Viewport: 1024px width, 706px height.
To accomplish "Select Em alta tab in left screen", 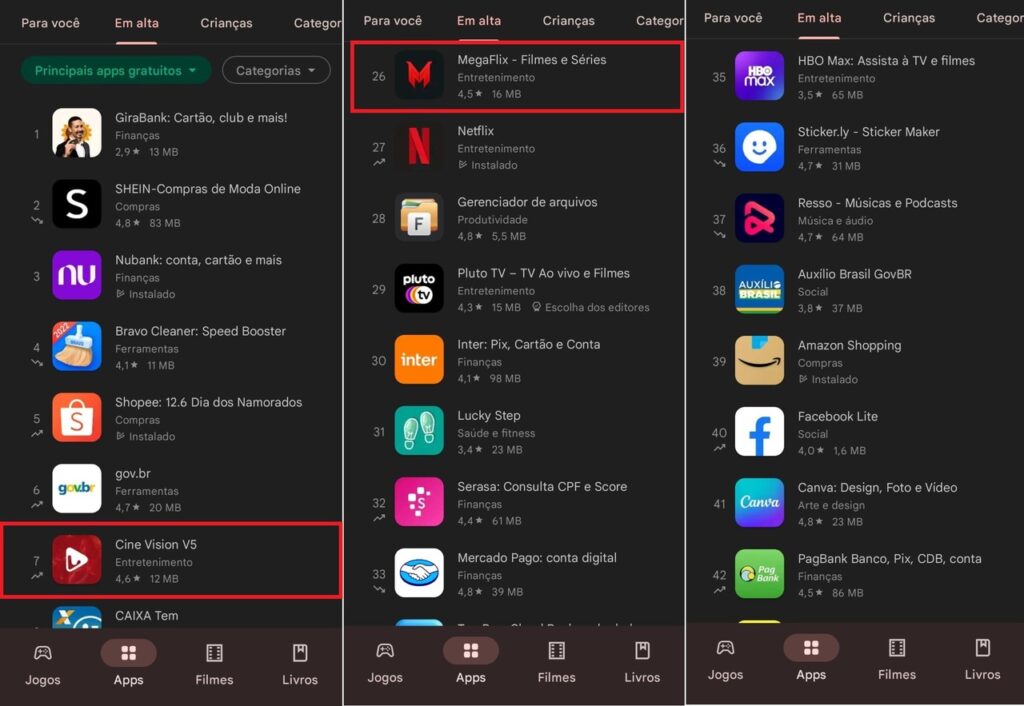I will [x=136, y=23].
